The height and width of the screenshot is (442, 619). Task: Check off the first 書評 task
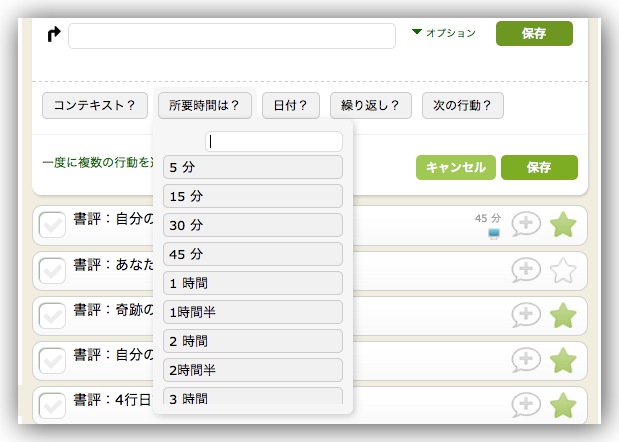click(52, 227)
